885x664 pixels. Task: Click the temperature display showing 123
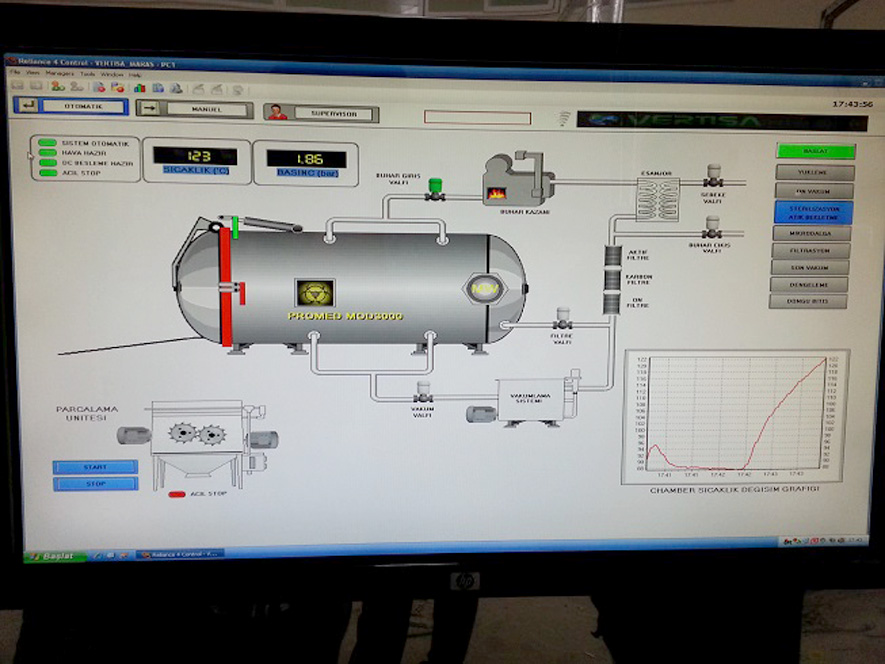(195, 156)
